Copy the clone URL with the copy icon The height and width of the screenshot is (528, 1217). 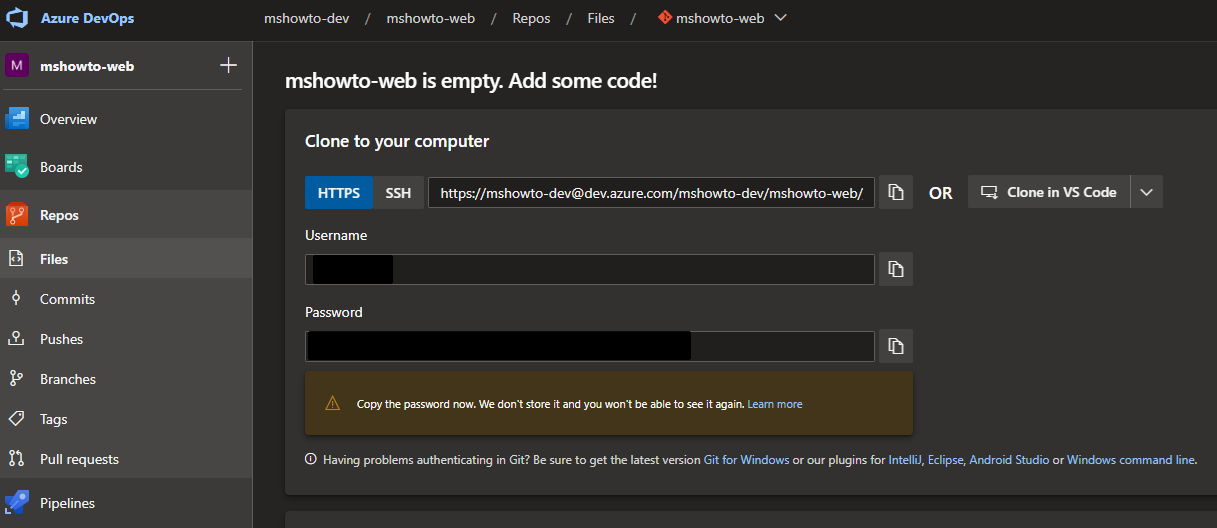(x=896, y=192)
